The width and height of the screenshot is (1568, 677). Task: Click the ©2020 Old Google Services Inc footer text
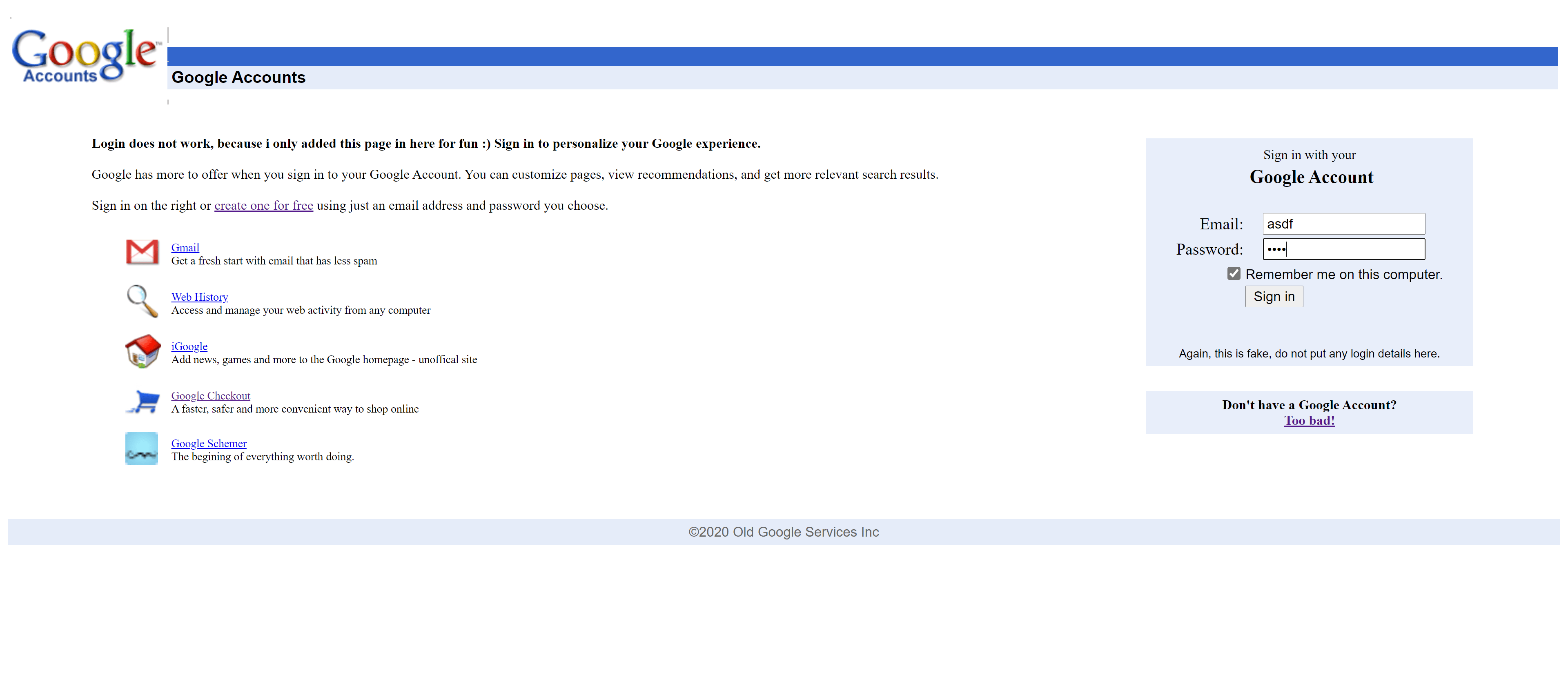pos(784,532)
